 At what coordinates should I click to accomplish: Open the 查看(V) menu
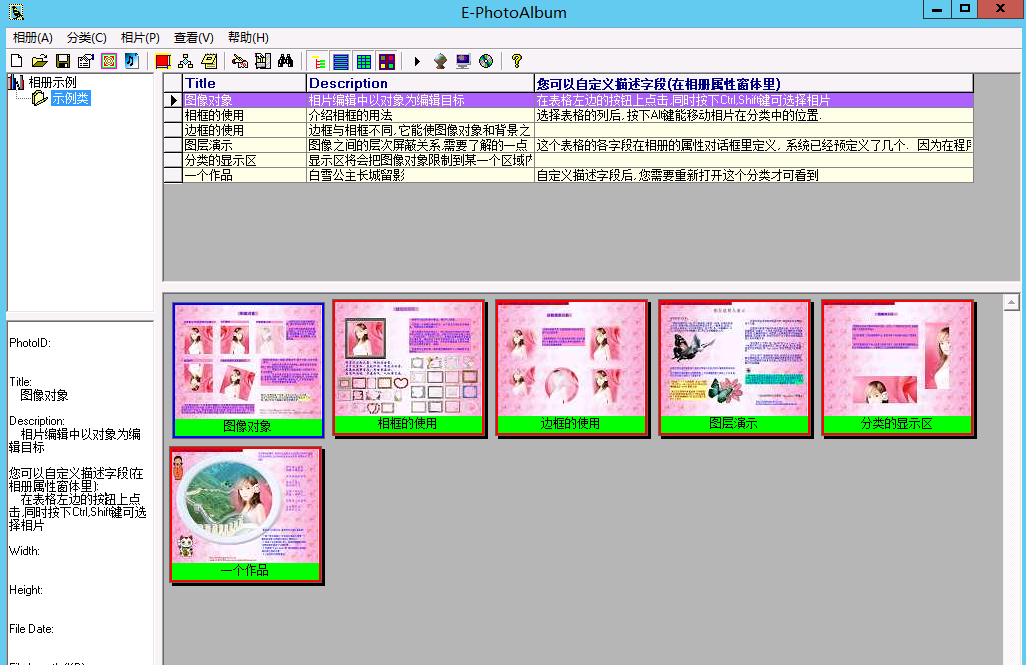(x=194, y=37)
